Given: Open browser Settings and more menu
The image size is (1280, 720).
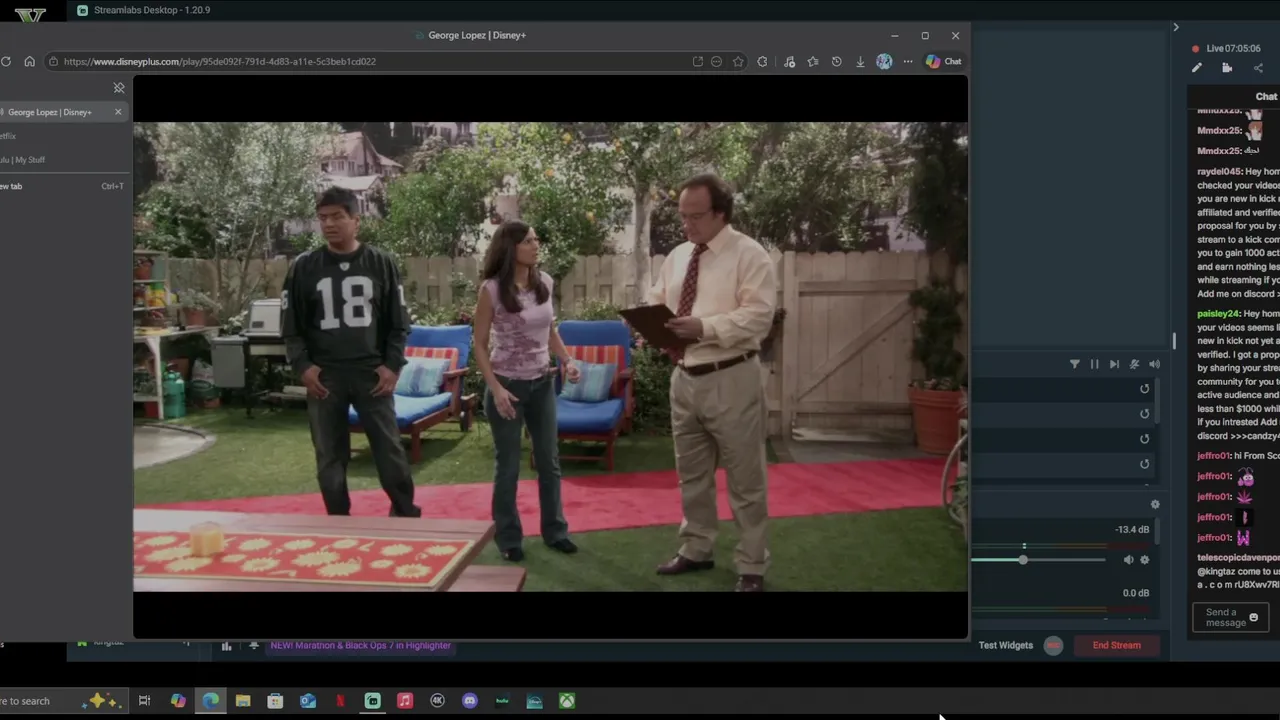Looking at the screenshot, I should point(908,61).
